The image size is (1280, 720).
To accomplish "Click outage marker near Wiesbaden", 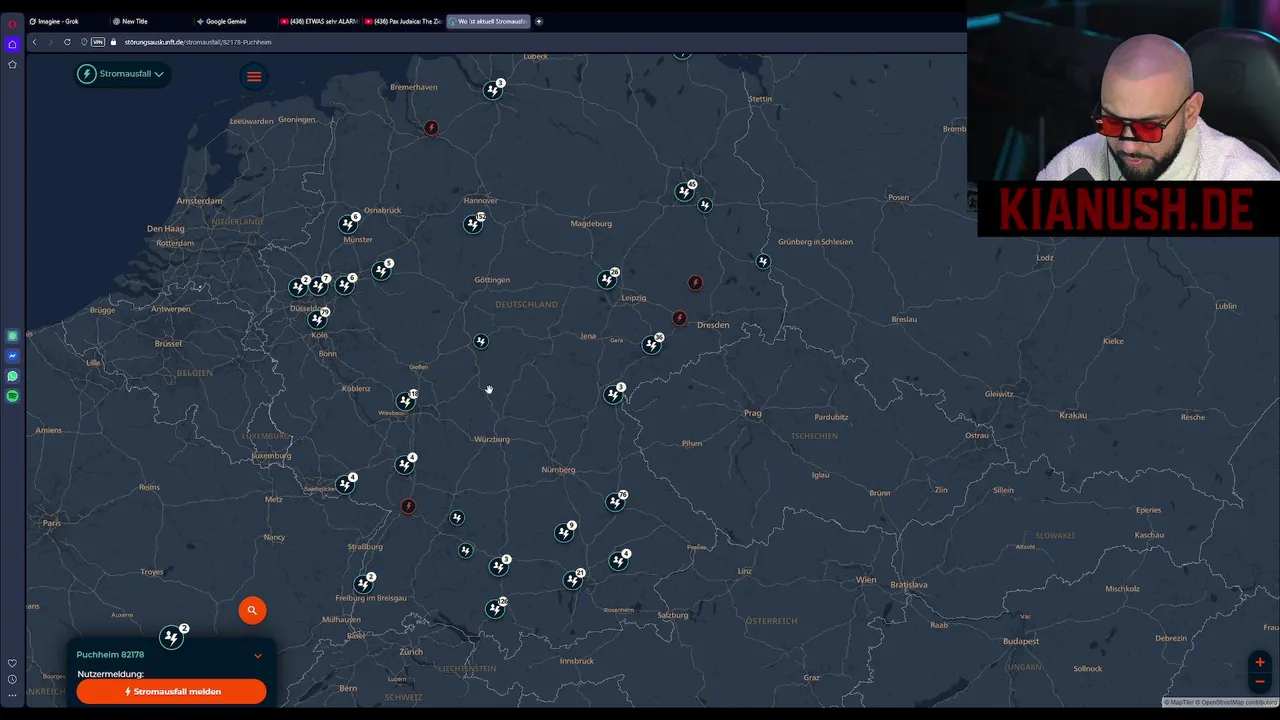I will point(406,400).
